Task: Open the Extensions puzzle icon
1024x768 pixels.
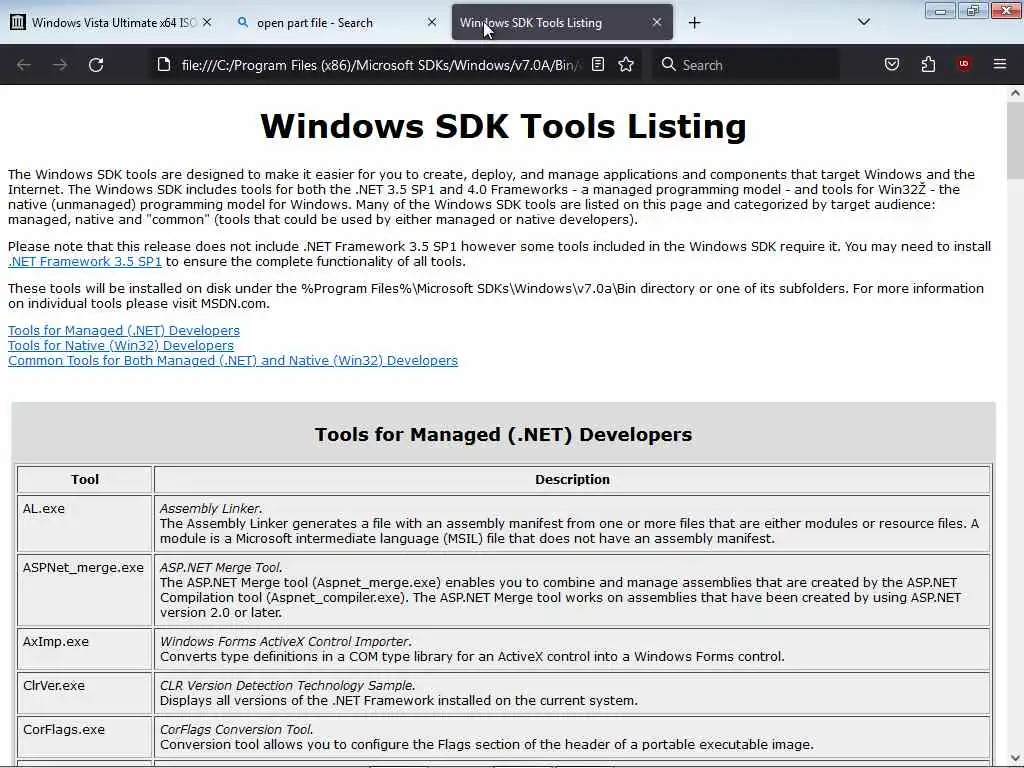Action: [x=928, y=64]
